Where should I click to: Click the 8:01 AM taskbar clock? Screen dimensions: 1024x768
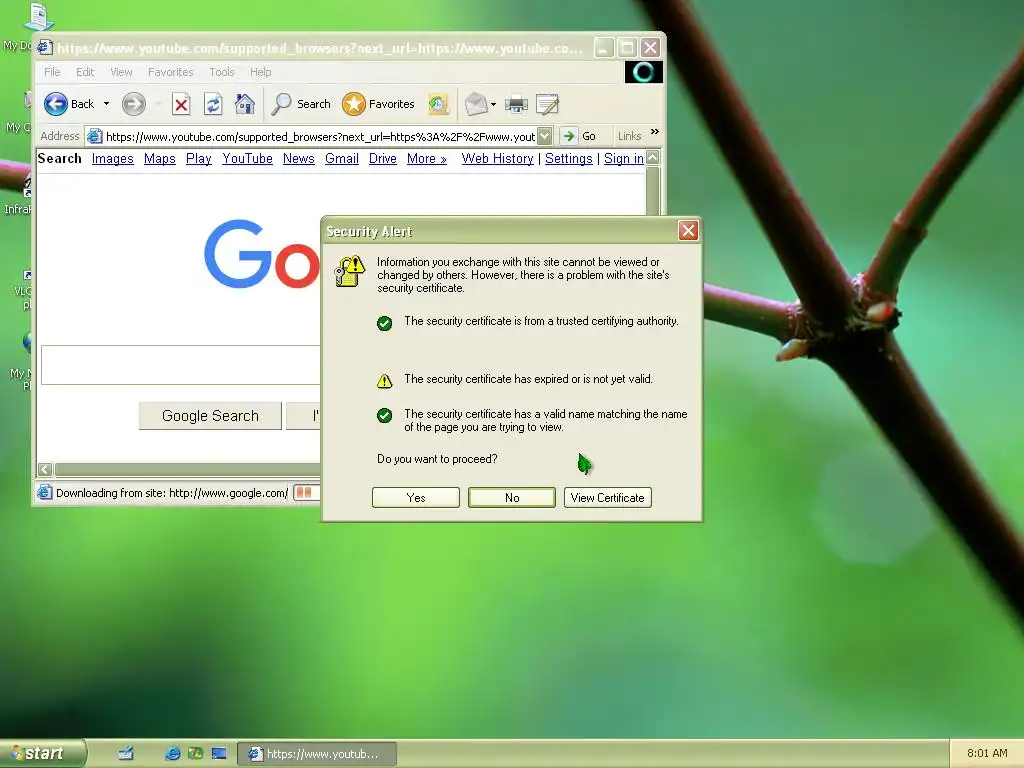pyautogui.click(x=987, y=753)
